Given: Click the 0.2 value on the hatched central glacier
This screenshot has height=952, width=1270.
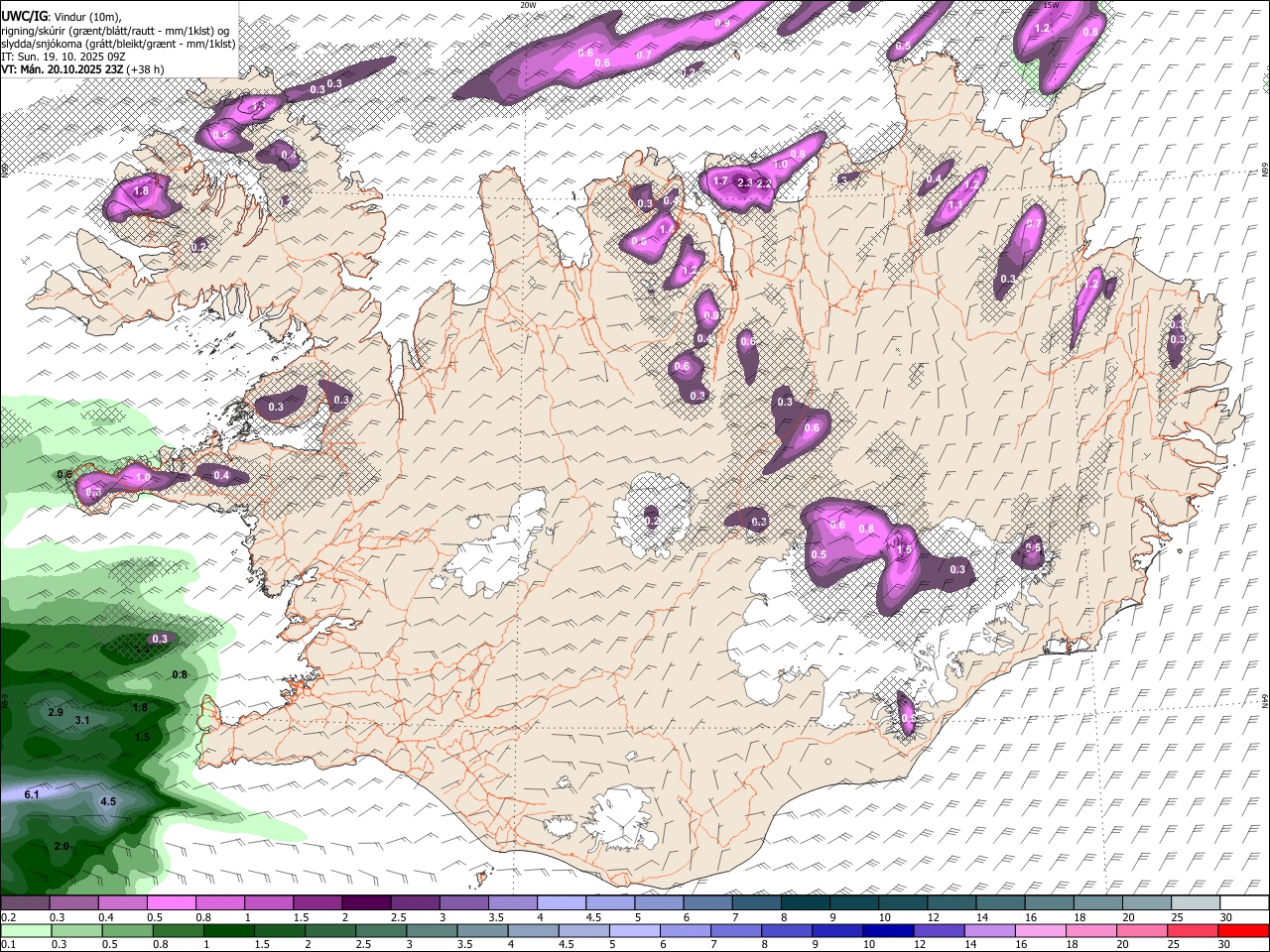Looking at the screenshot, I should point(652,521).
